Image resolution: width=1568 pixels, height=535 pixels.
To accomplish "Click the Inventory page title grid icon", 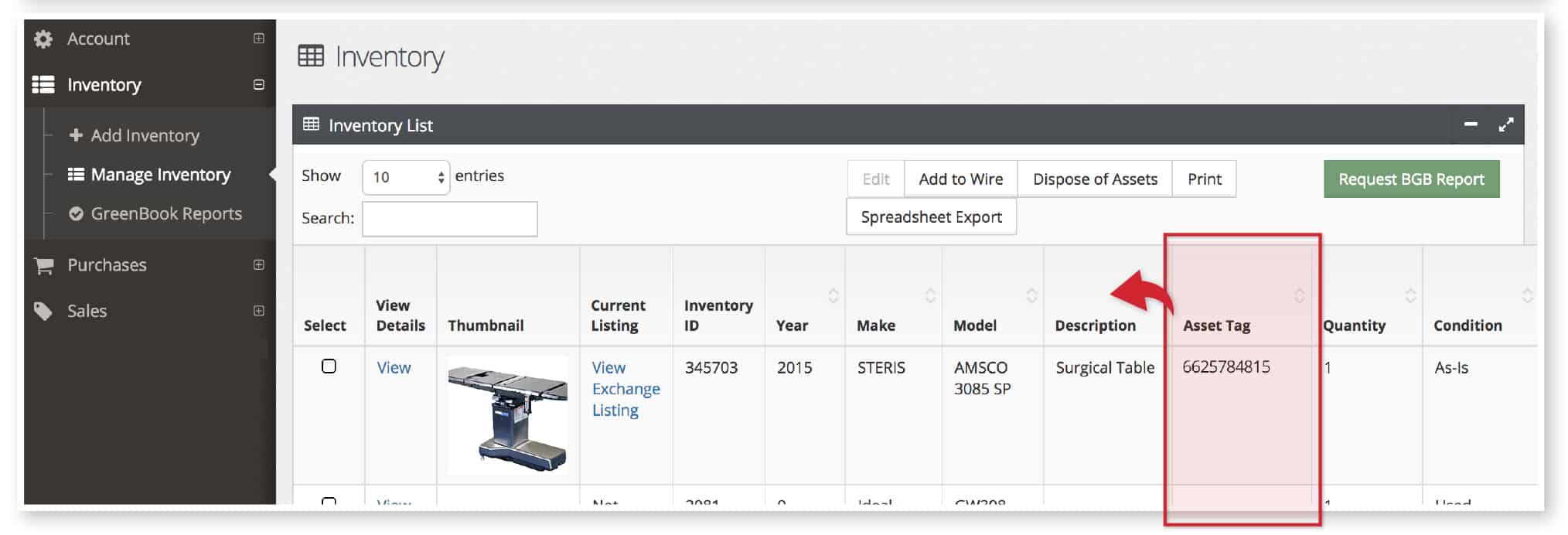I will [311, 56].
